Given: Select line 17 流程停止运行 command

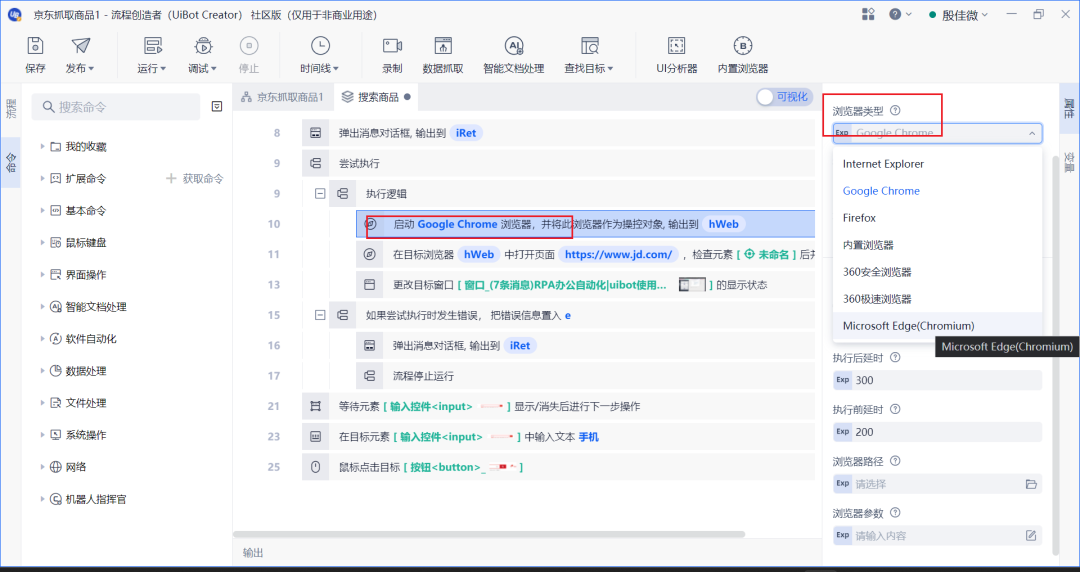Looking at the screenshot, I should (x=585, y=376).
